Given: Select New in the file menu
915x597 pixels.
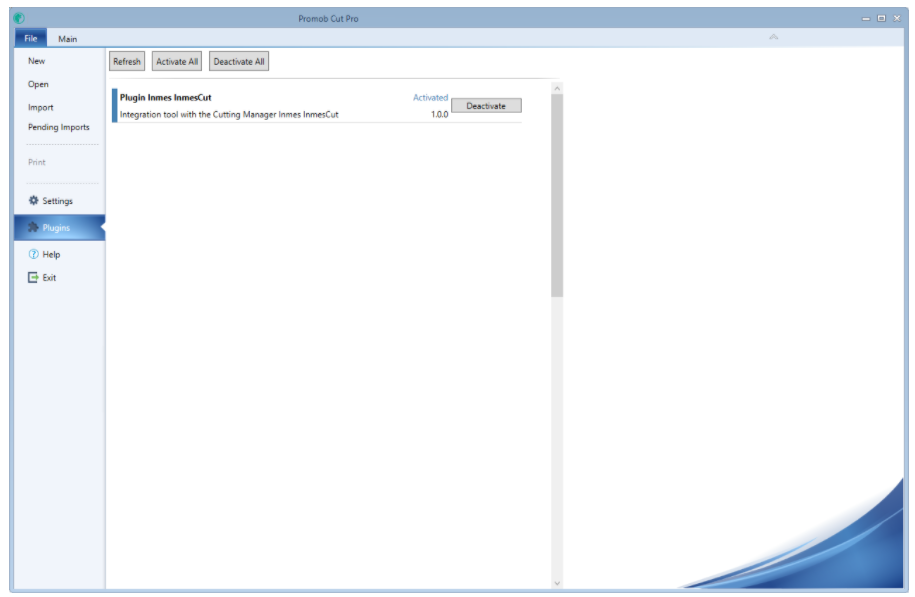Looking at the screenshot, I should coord(36,61).
